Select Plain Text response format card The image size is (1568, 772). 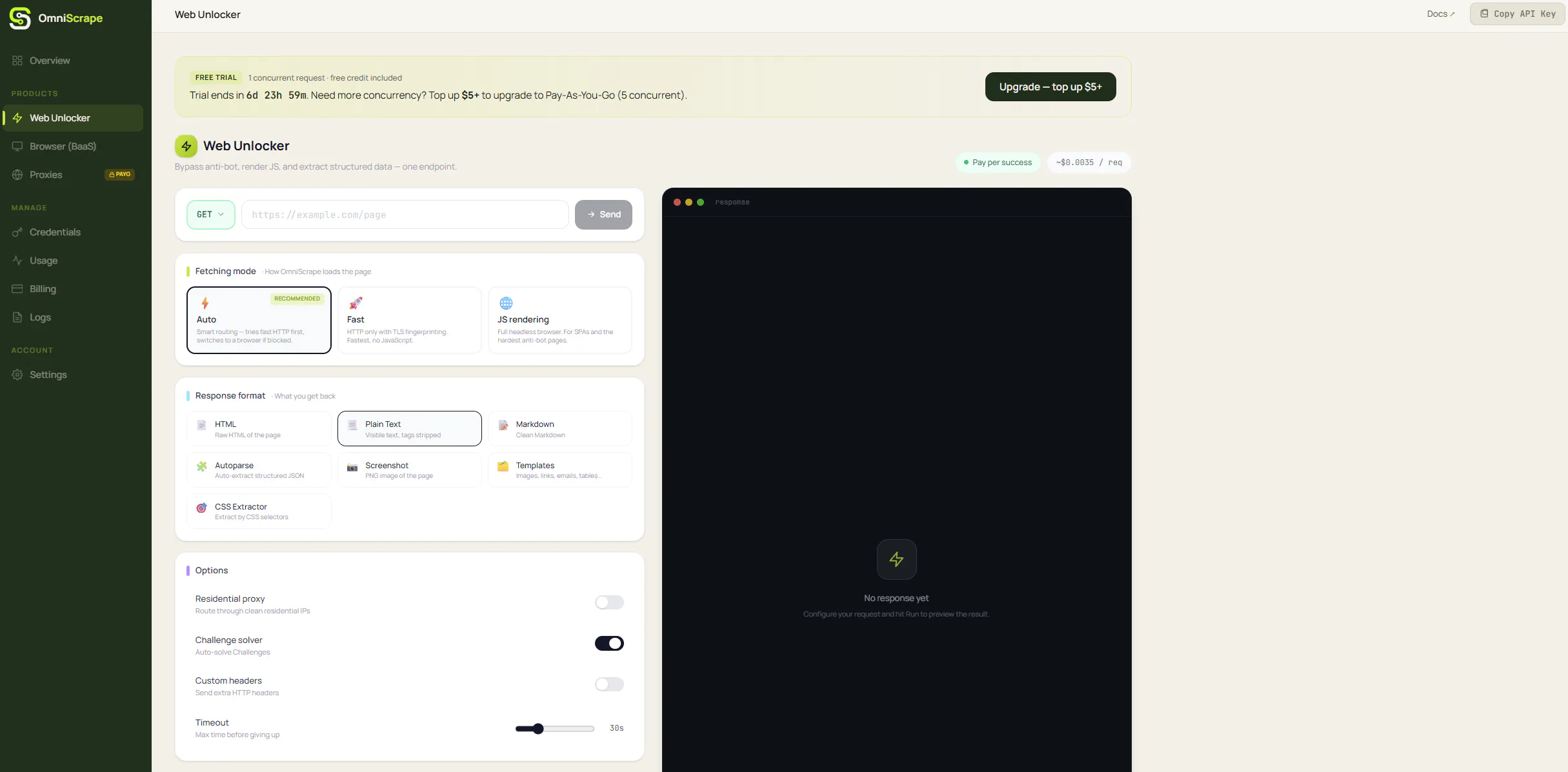409,428
